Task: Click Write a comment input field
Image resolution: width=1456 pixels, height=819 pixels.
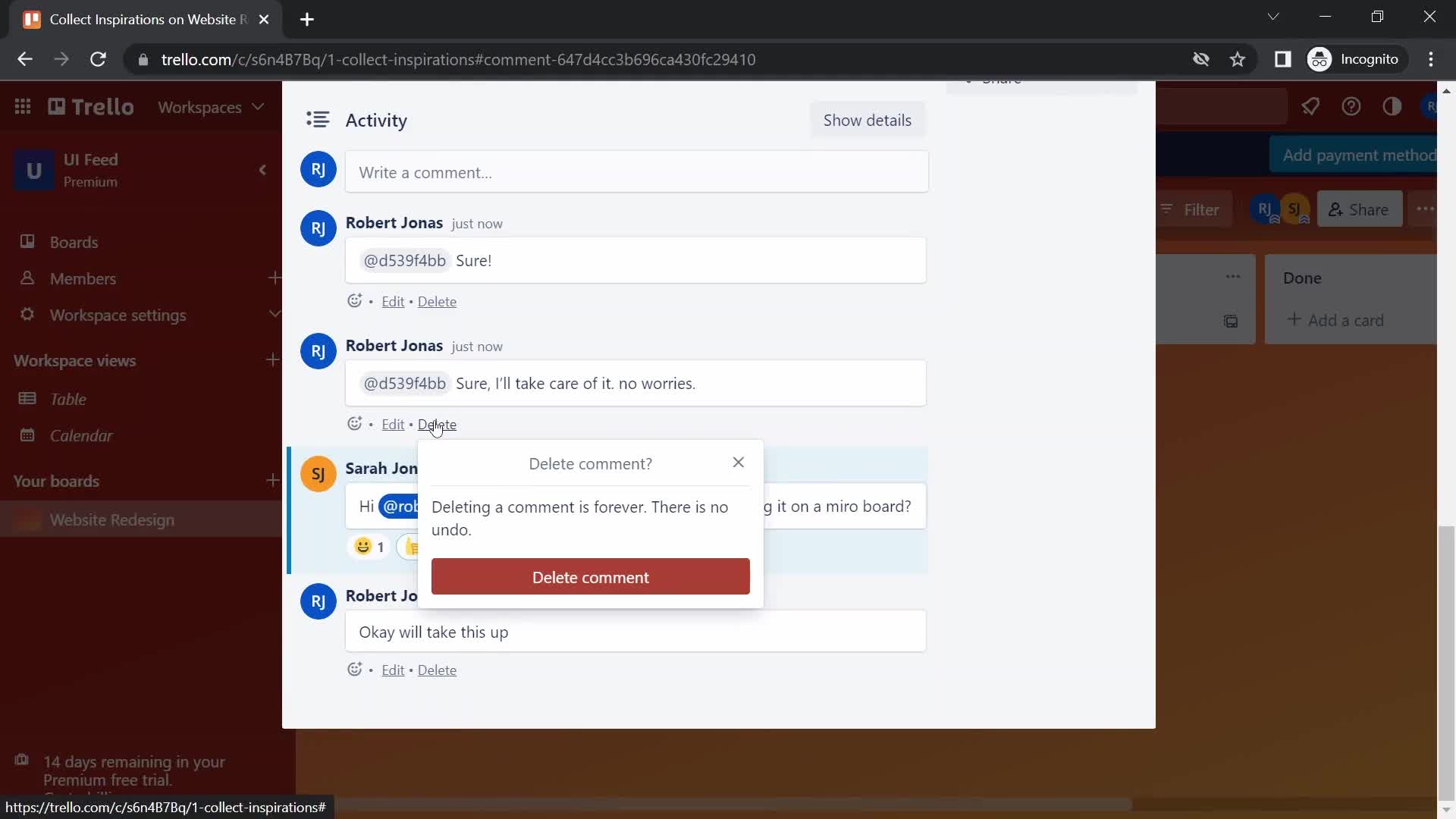Action: click(637, 172)
